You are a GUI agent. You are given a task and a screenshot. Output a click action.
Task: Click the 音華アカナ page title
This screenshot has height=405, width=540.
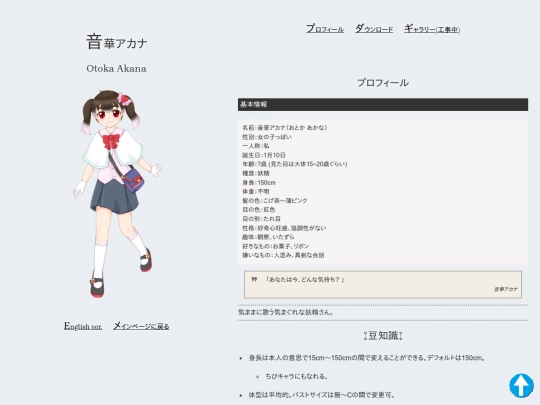point(116,42)
